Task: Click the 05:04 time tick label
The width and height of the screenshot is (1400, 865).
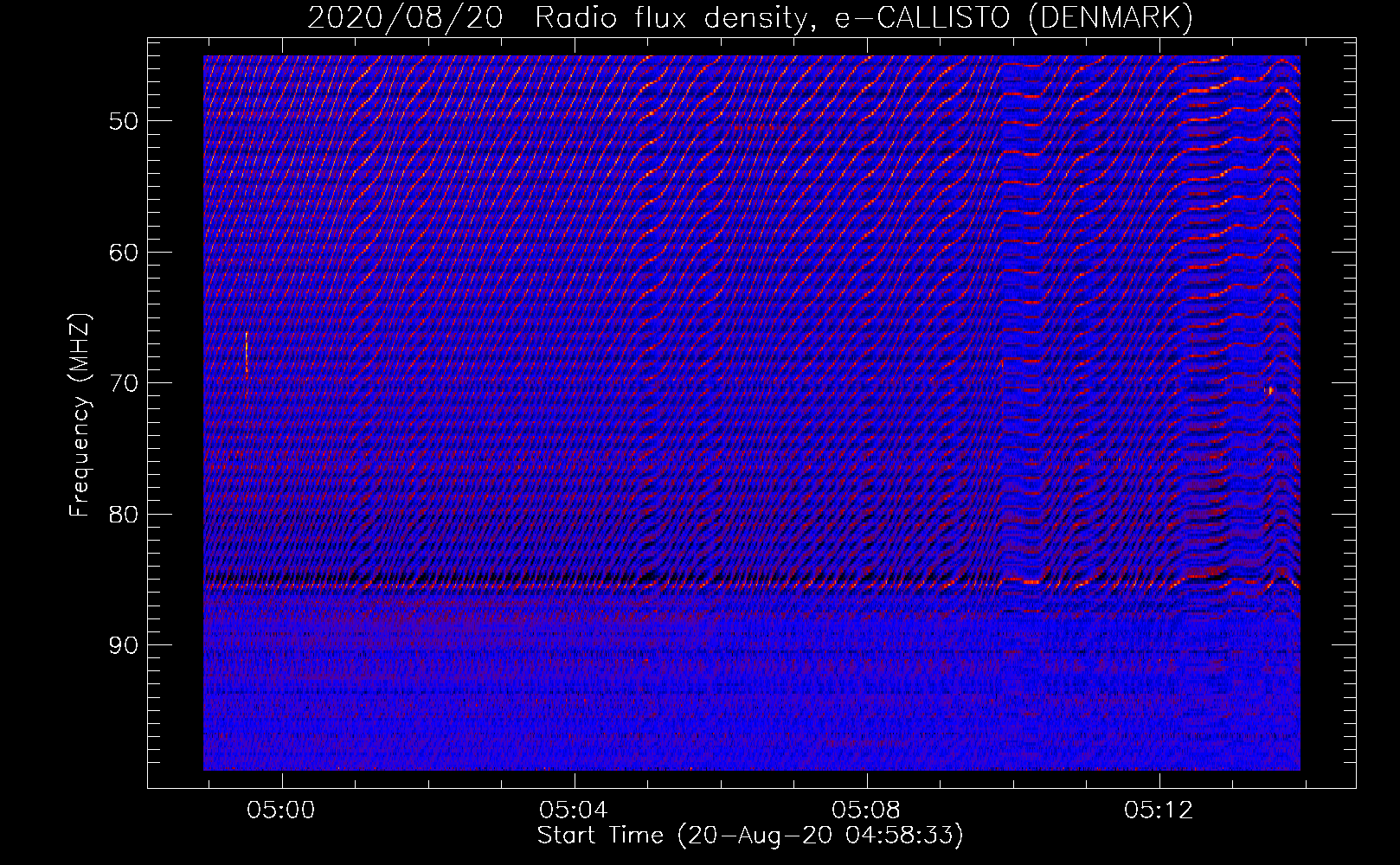Action: coord(574,810)
